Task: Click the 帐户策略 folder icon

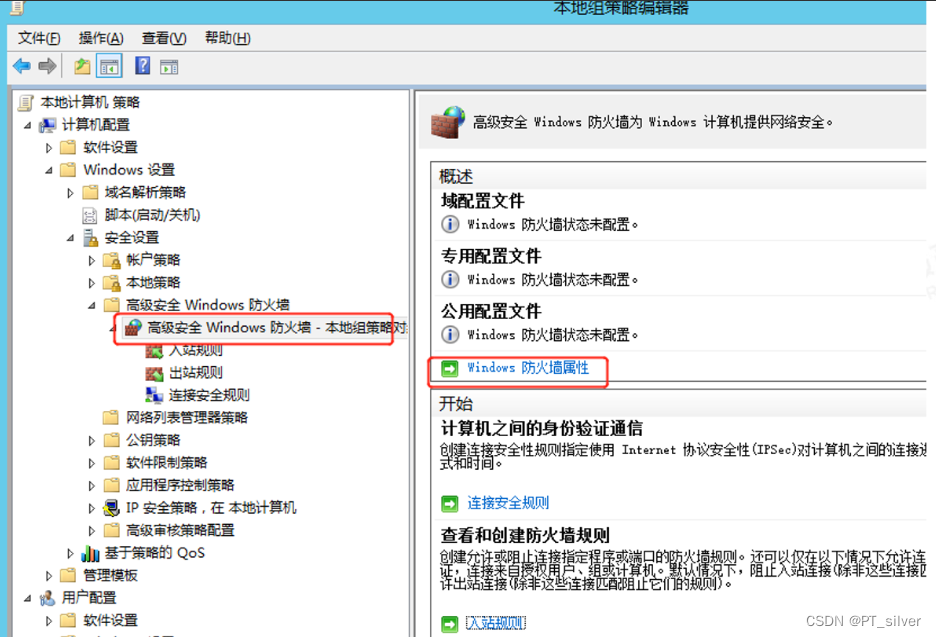Action: pyautogui.click(x=112, y=260)
